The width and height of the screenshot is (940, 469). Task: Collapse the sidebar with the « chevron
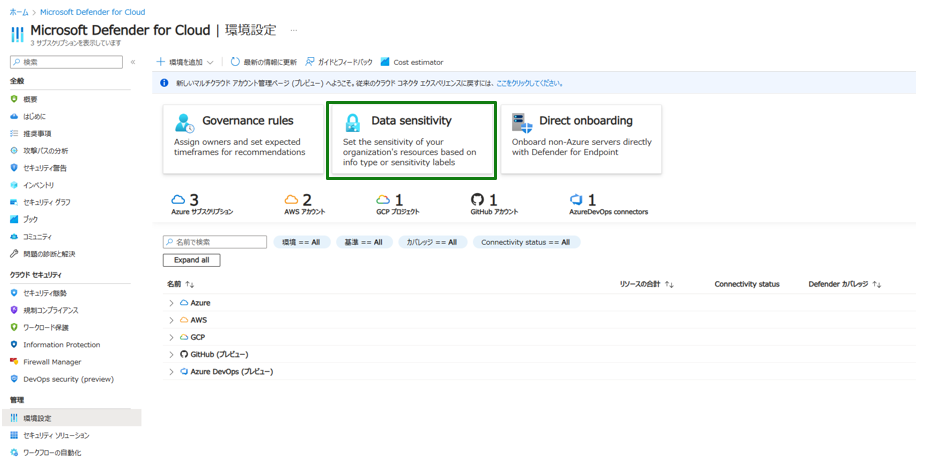(133, 62)
